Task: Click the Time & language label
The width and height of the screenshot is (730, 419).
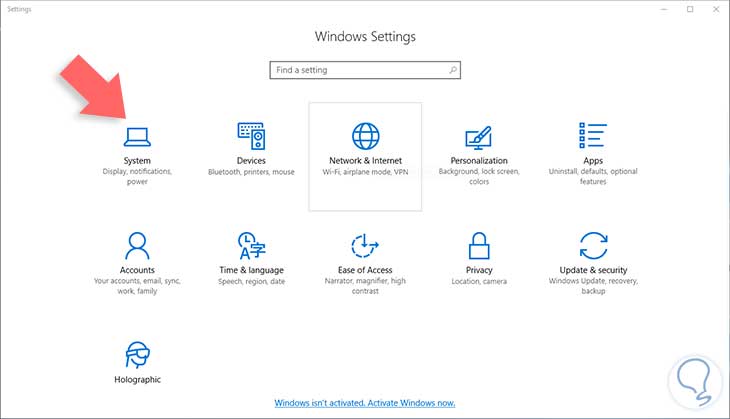Action: point(251,270)
